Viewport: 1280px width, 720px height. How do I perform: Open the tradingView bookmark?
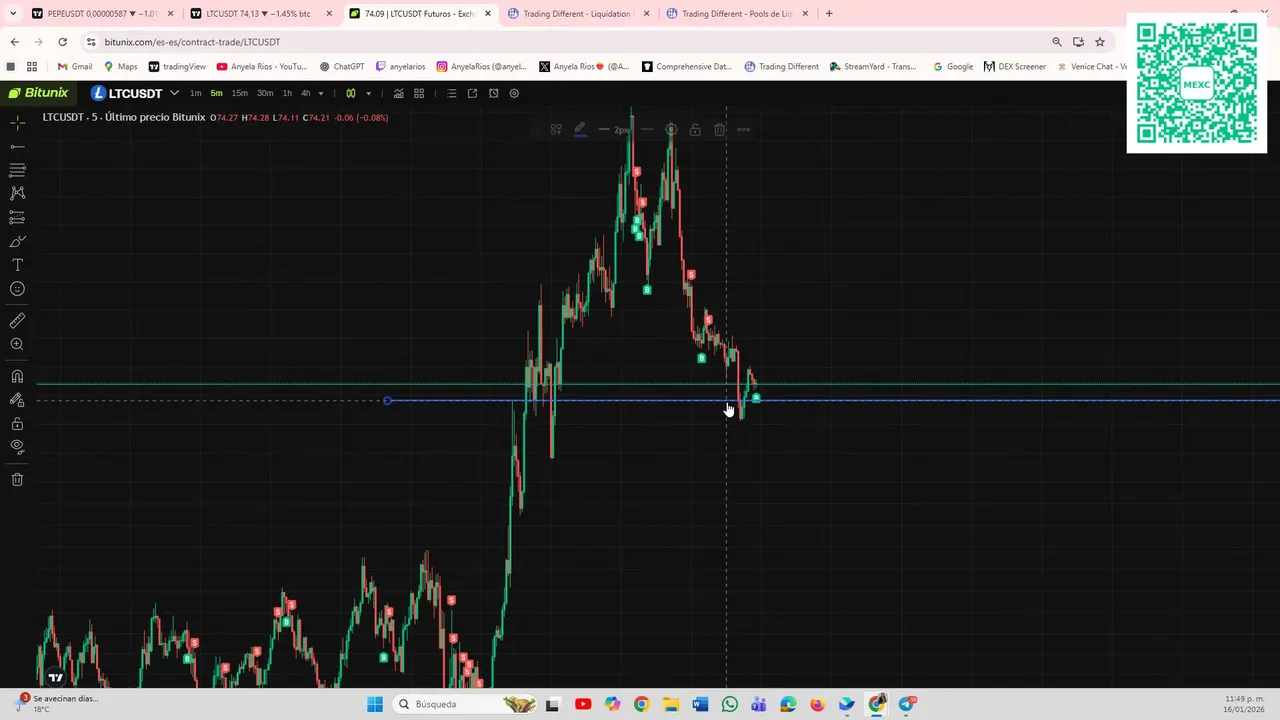pyautogui.click(x=177, y=67)
